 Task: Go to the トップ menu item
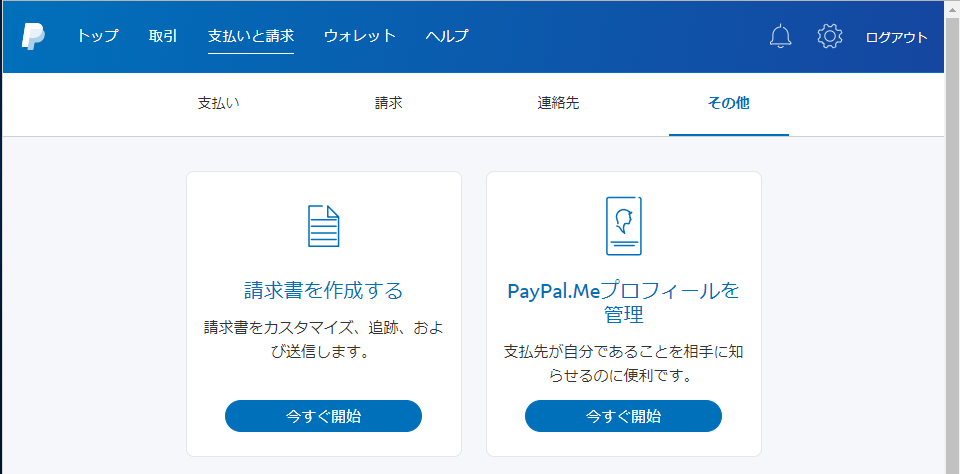(x=97, y=36)
